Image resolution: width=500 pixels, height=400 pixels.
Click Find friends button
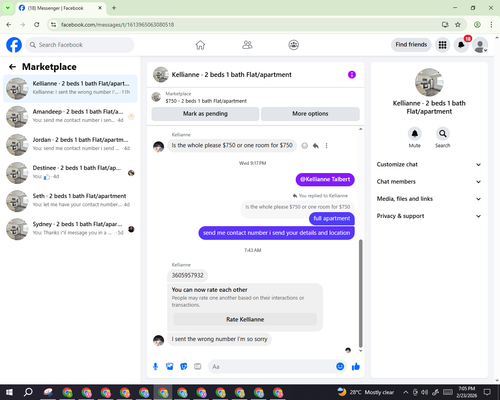[411, 45]
